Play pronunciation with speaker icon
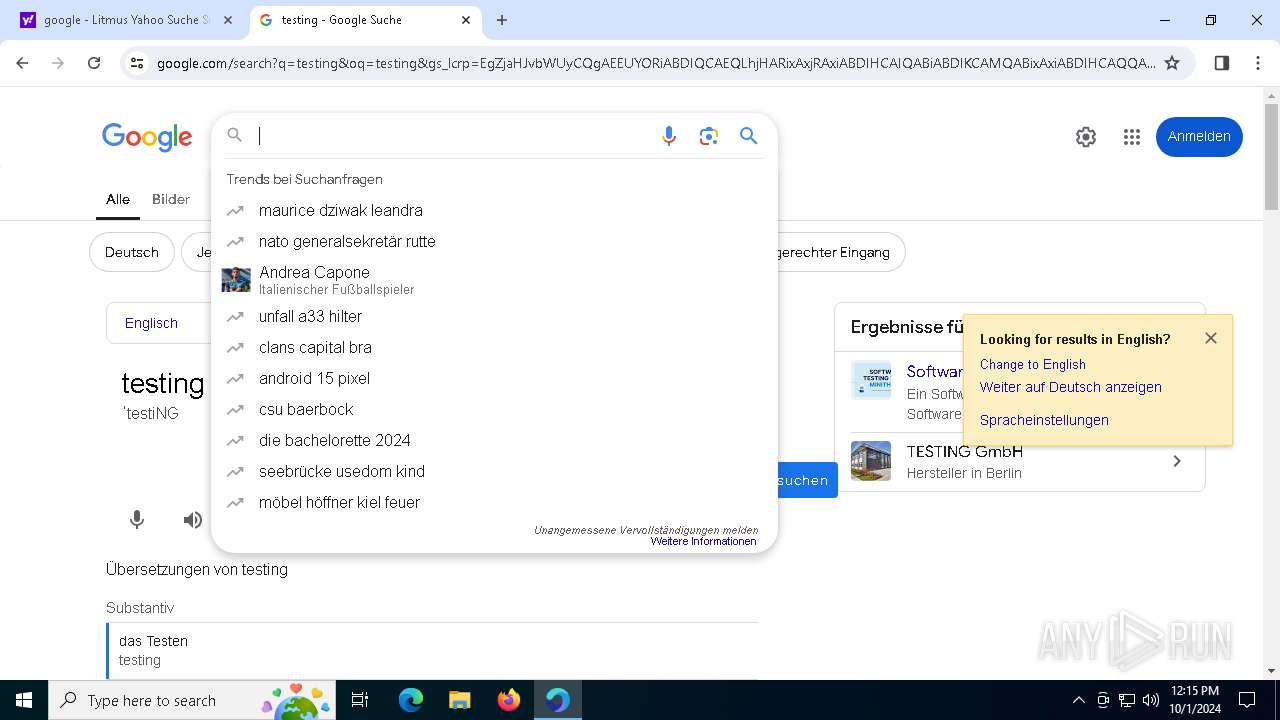The width and height of the screenshot is (1280, 720). point(193,519)
